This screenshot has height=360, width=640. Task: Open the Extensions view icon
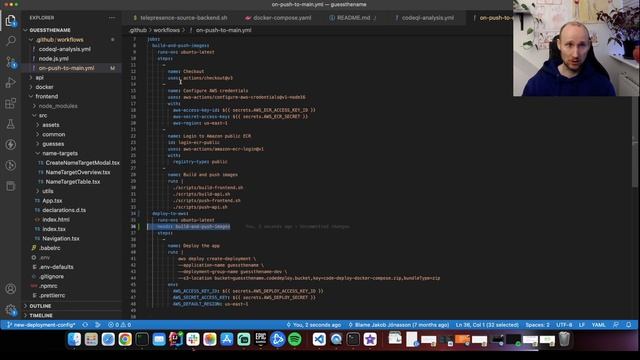(11, 103)
